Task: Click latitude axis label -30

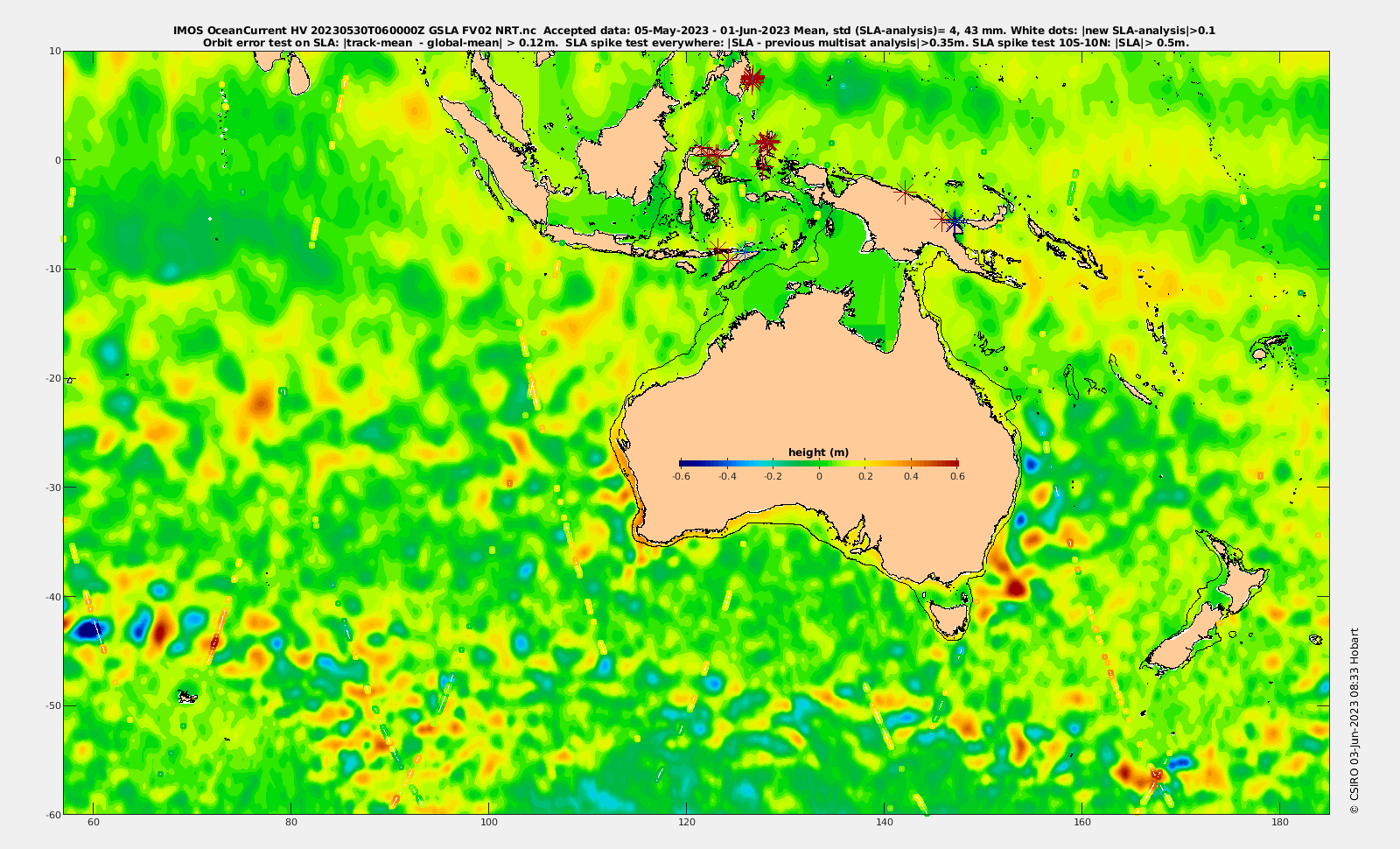Action: coord(52,487)
